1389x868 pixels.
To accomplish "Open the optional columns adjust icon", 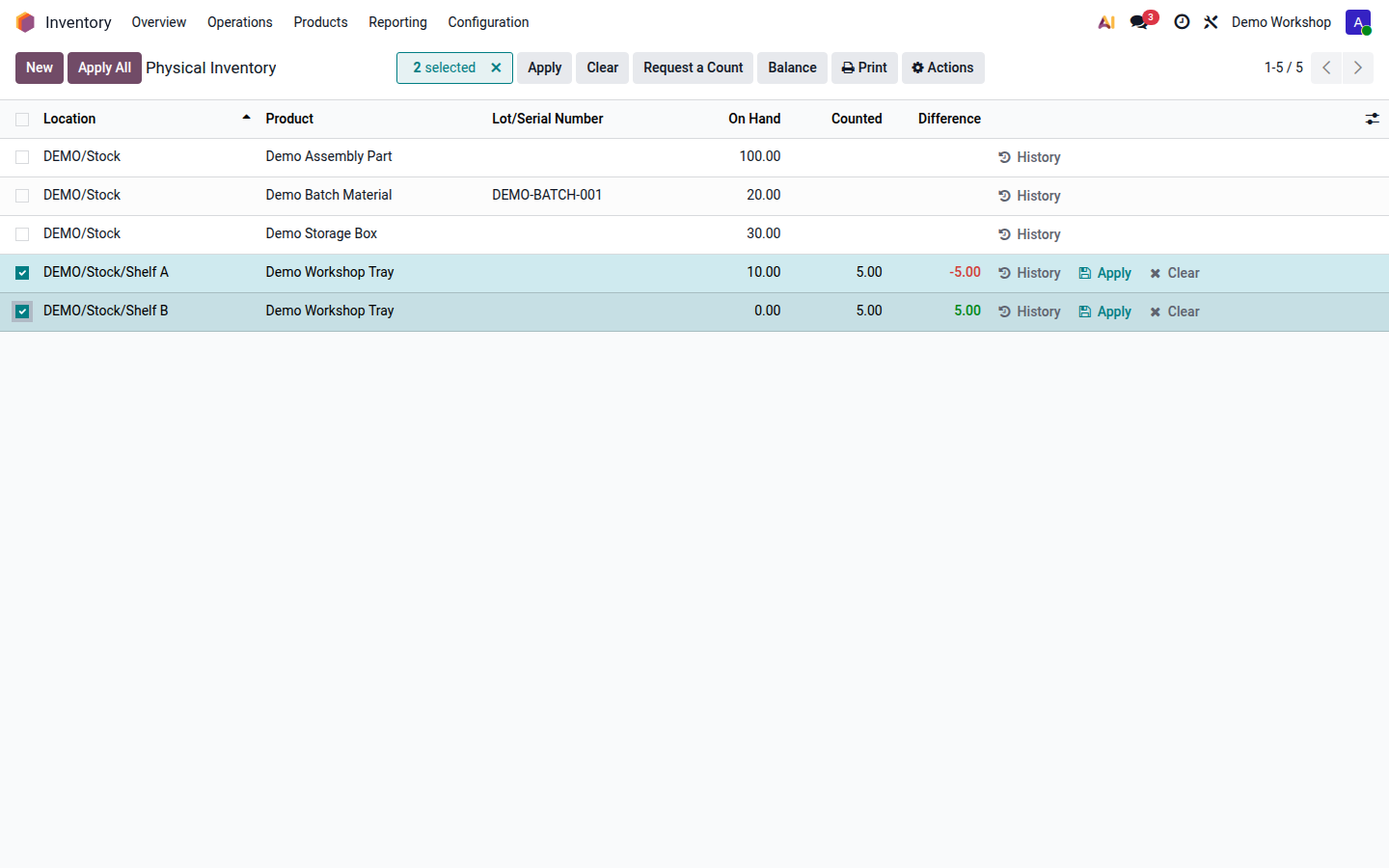I will pos(1372,119).
